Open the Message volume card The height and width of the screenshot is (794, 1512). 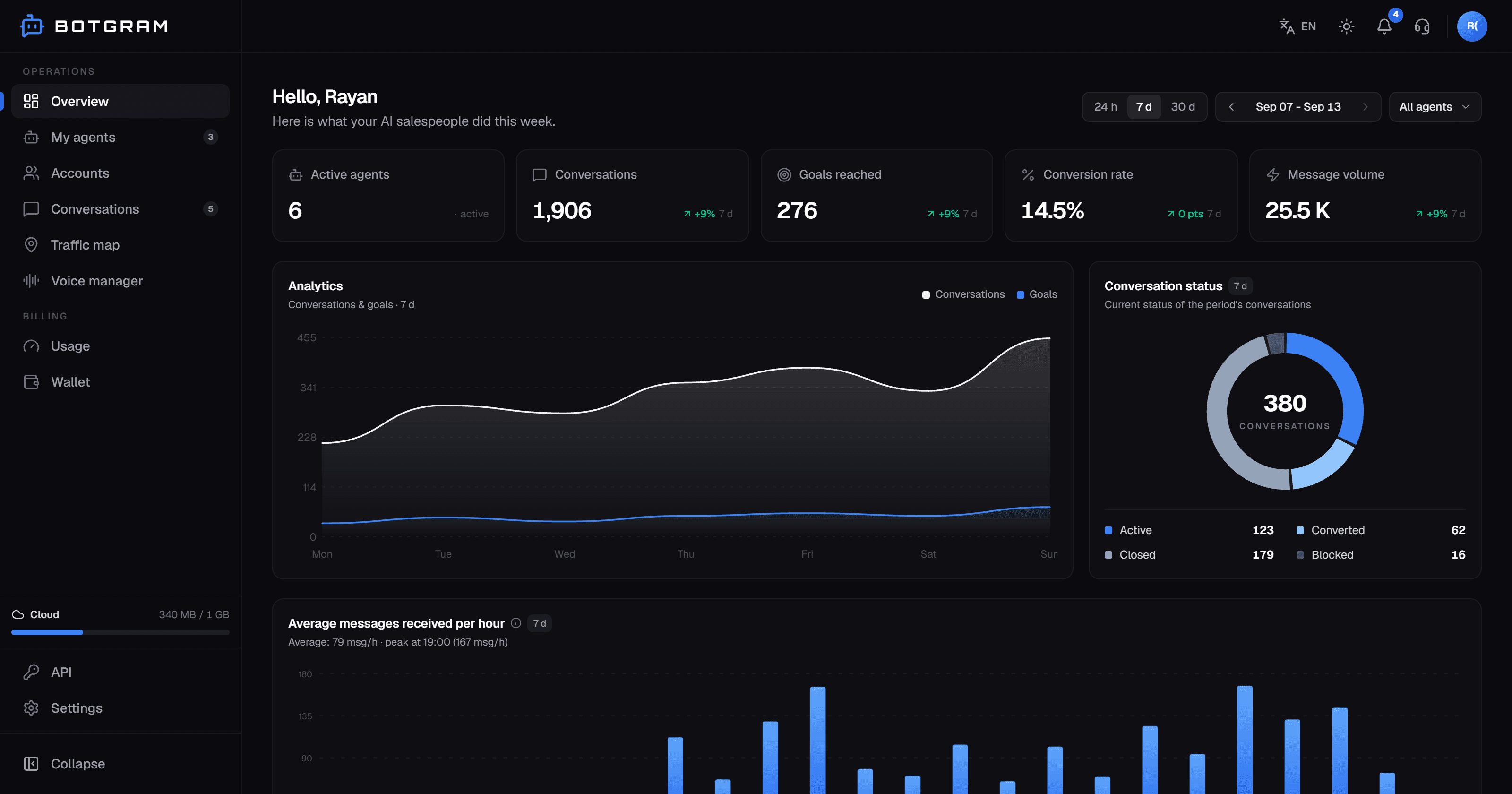pyautogui.click(x=1365, y=195)
